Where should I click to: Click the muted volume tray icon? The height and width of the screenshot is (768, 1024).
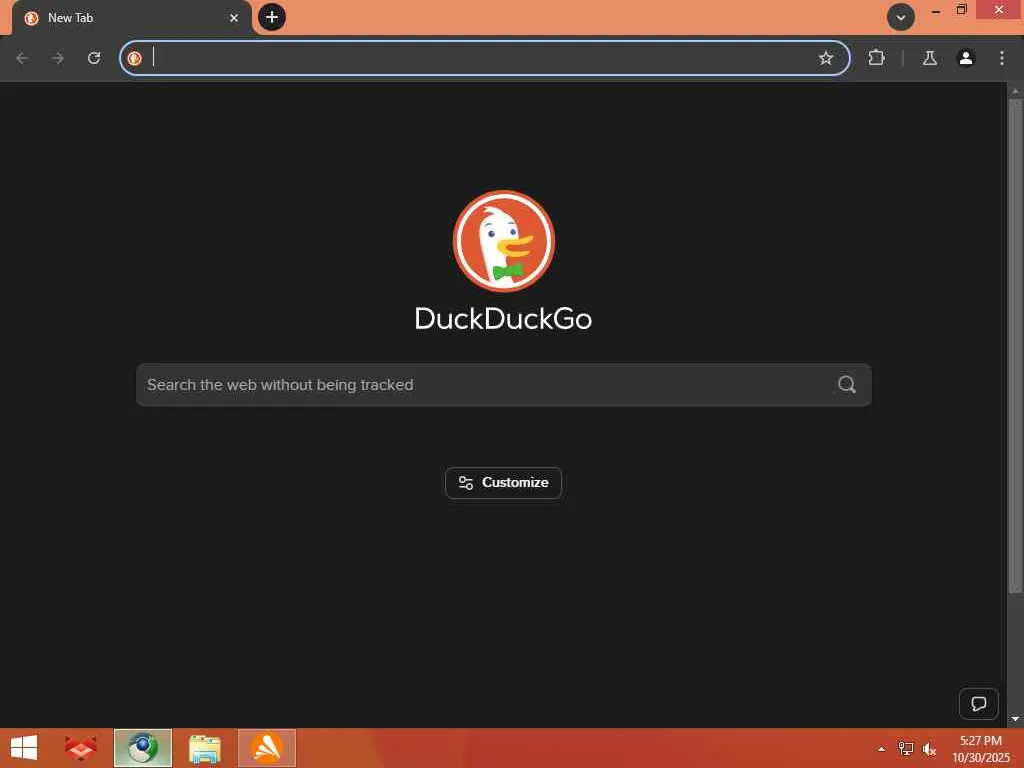929,748
